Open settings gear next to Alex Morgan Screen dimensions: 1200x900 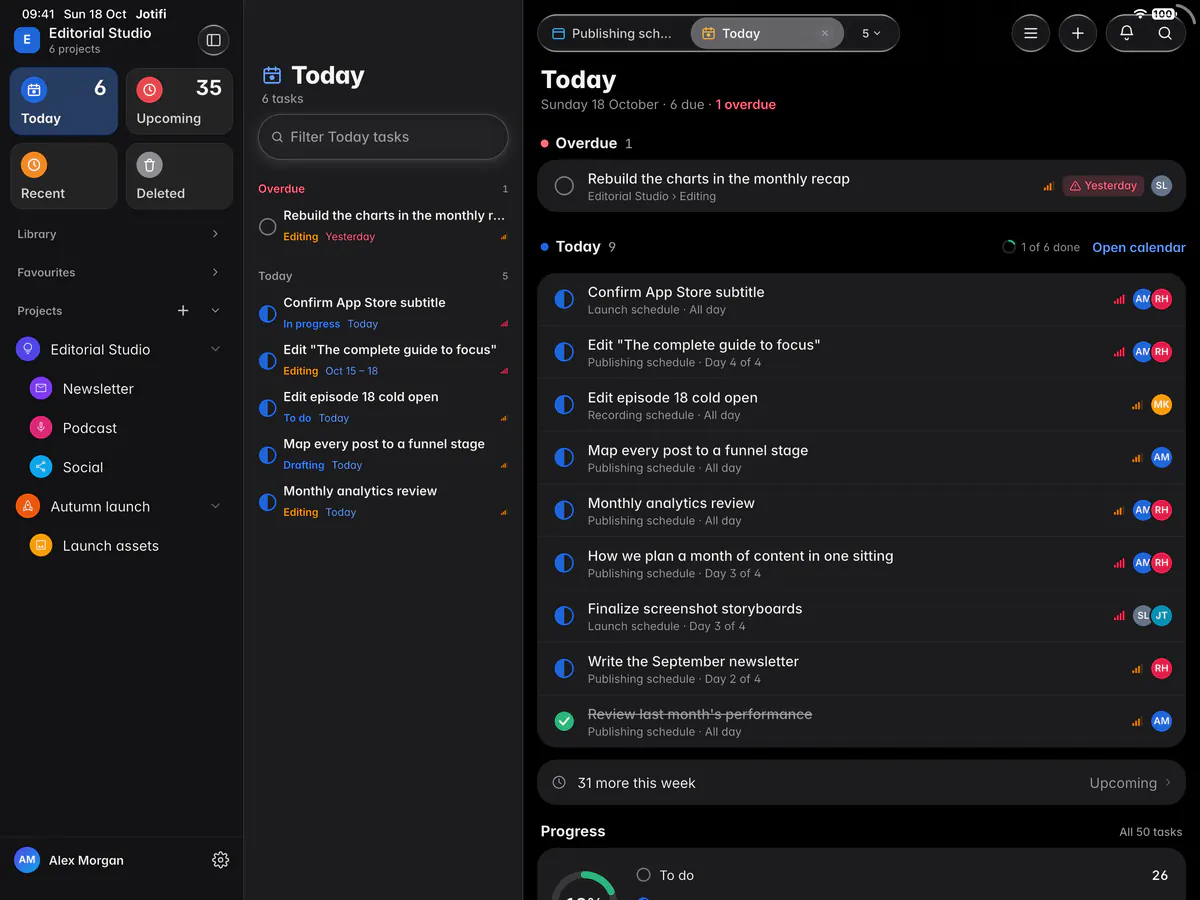pyautogui.click(x=221, y=860)
